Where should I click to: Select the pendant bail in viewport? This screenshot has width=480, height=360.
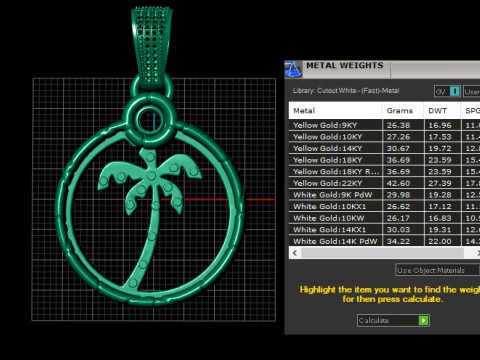coord(152,47)
